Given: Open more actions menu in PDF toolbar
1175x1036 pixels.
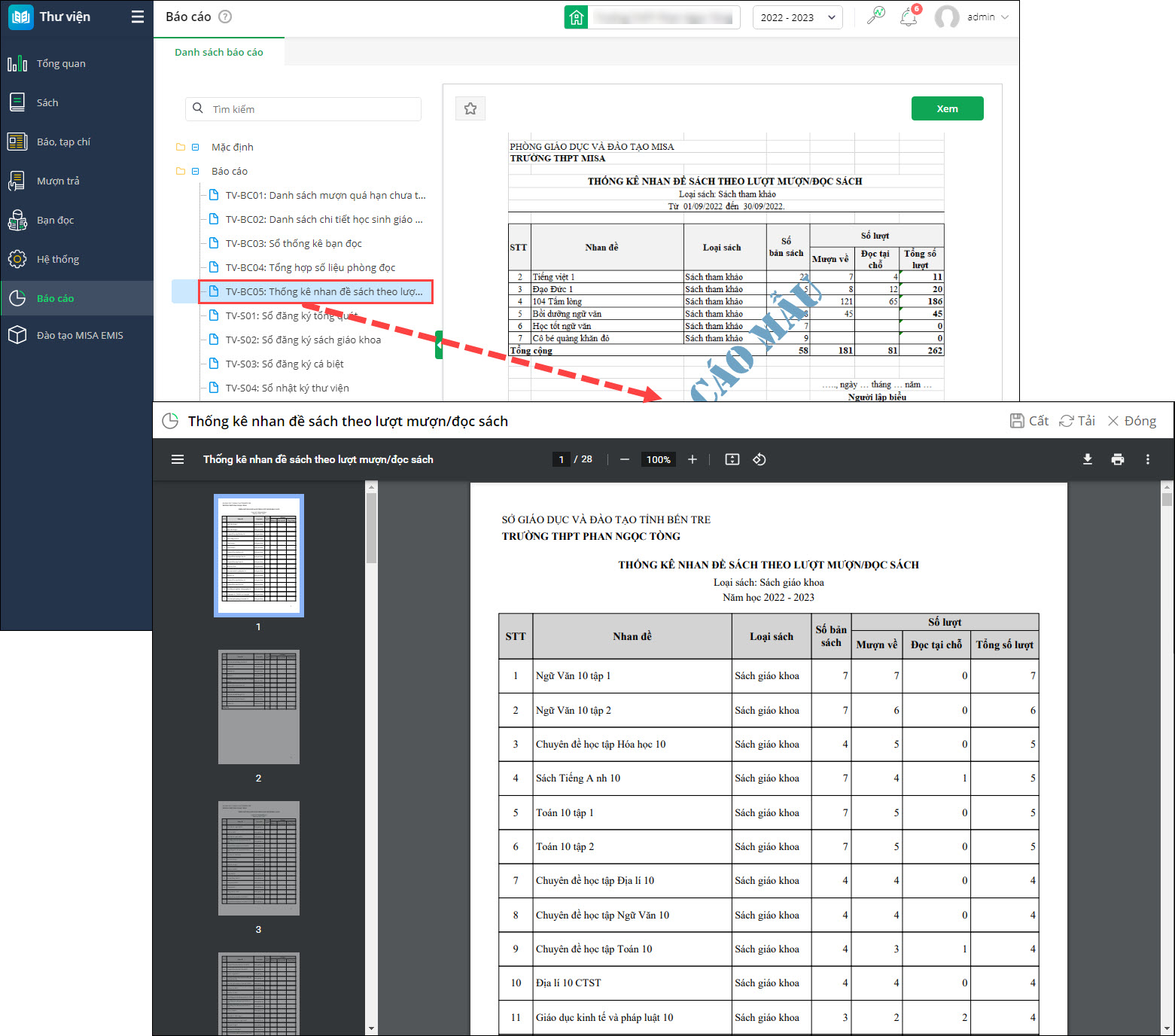Looking at the screenshot, I should (x=1147, y=459).
